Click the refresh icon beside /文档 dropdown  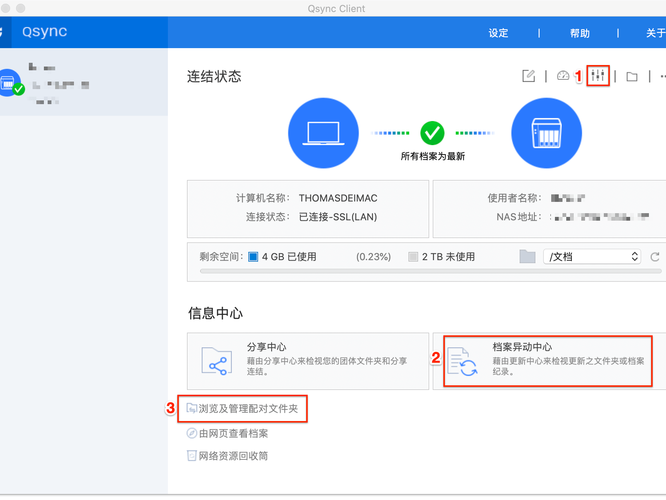655,257
